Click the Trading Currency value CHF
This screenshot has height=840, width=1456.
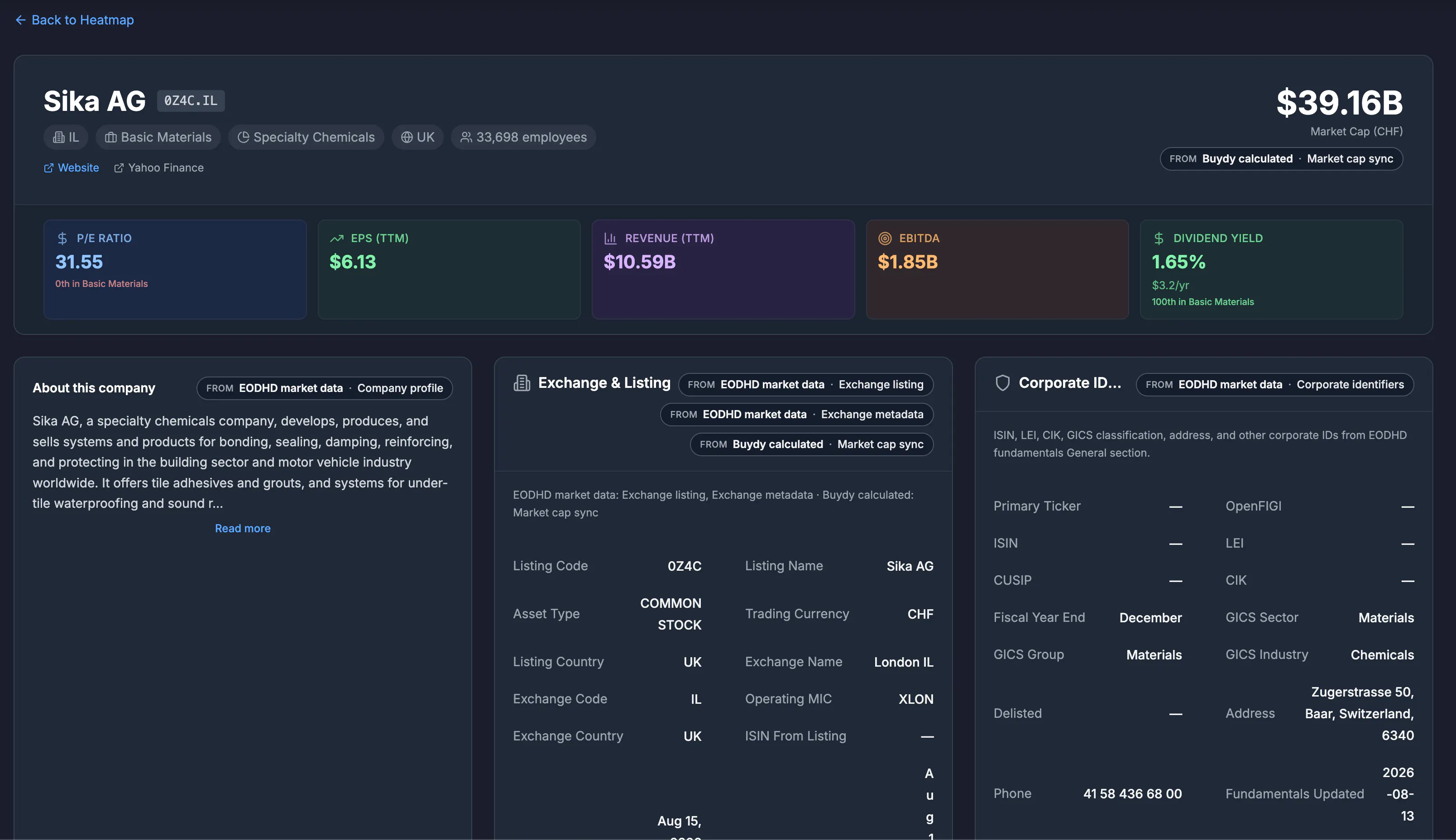tap(920, 614)
